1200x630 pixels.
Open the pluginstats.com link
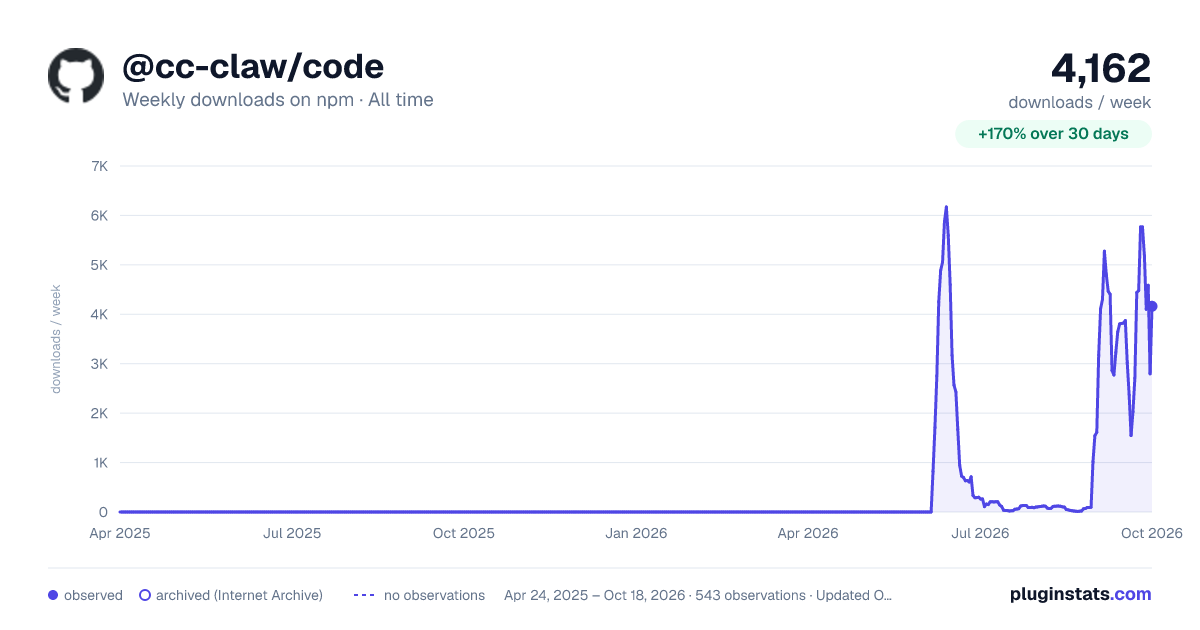pyautogui.click(x=1080, y=594)
